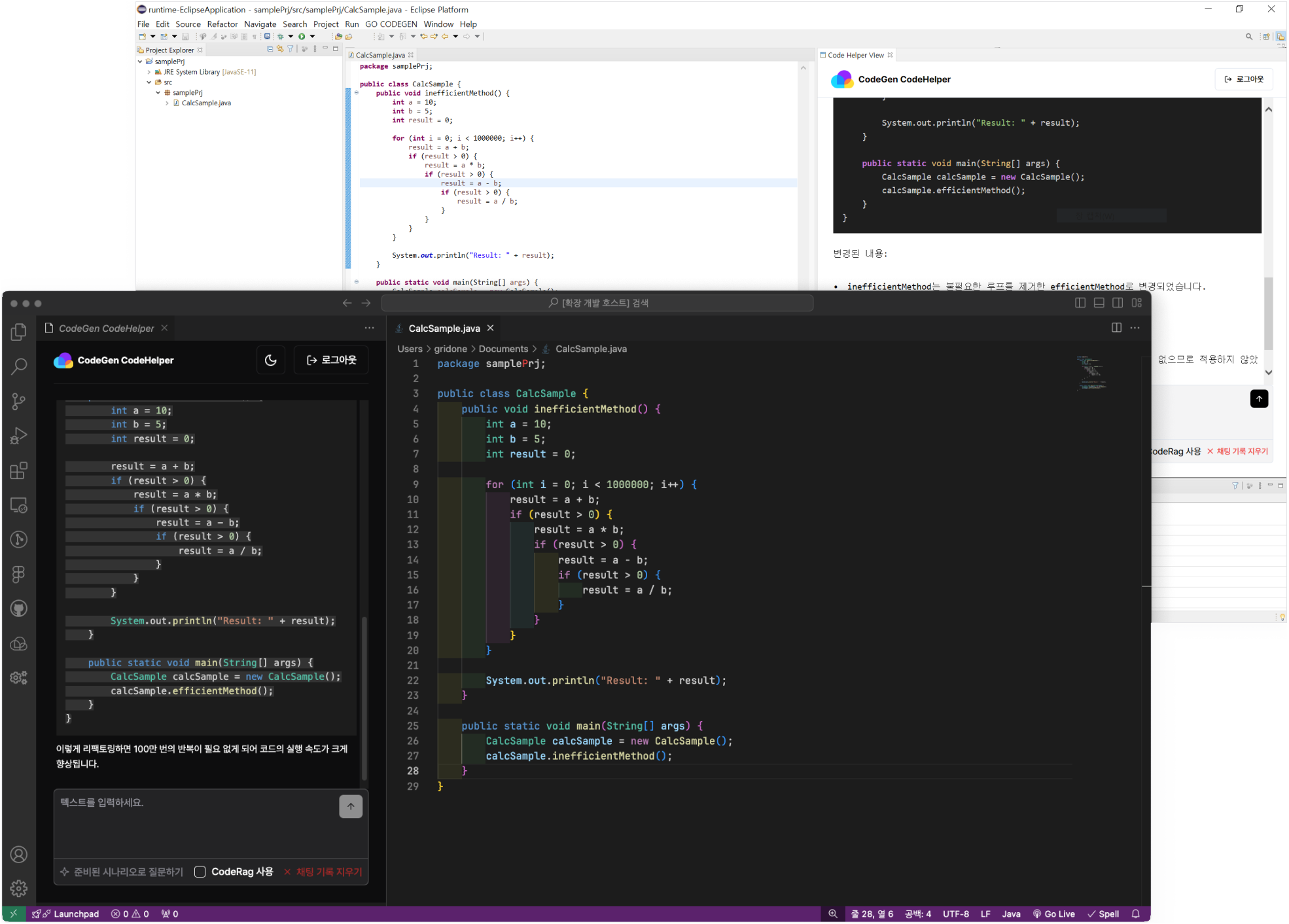
Task: Collapse the src folder in Project Explorer
Action: coord(149,82)
